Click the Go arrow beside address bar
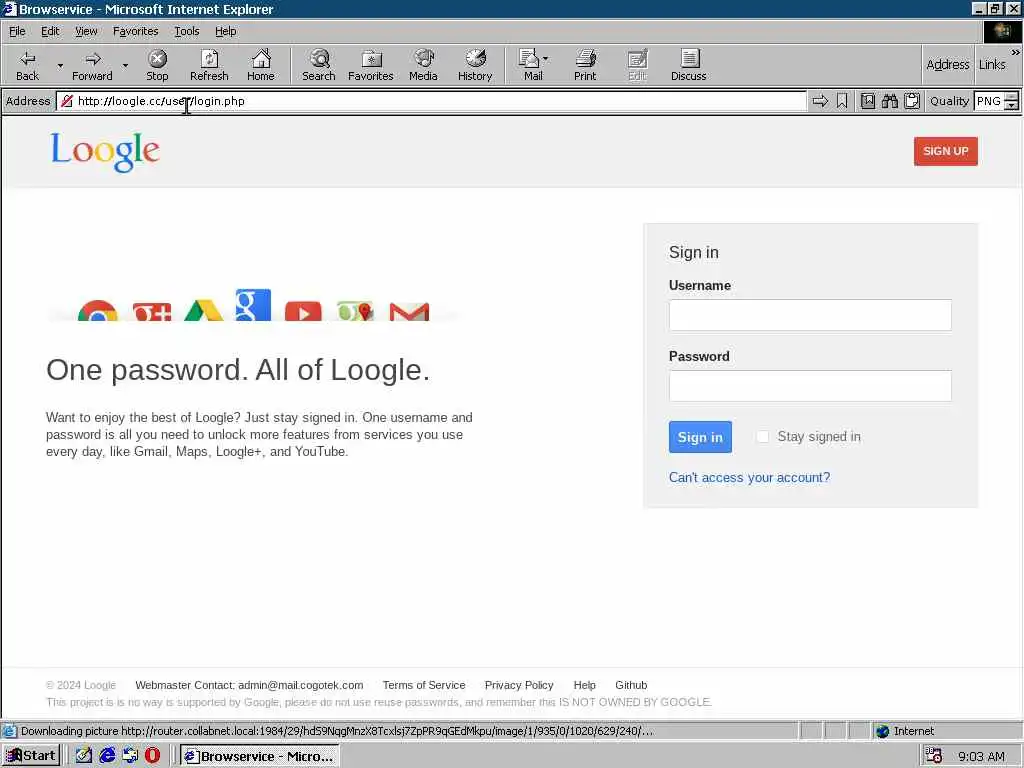Viewport: 1024px width, 768px height. click(x=820, y=101)
